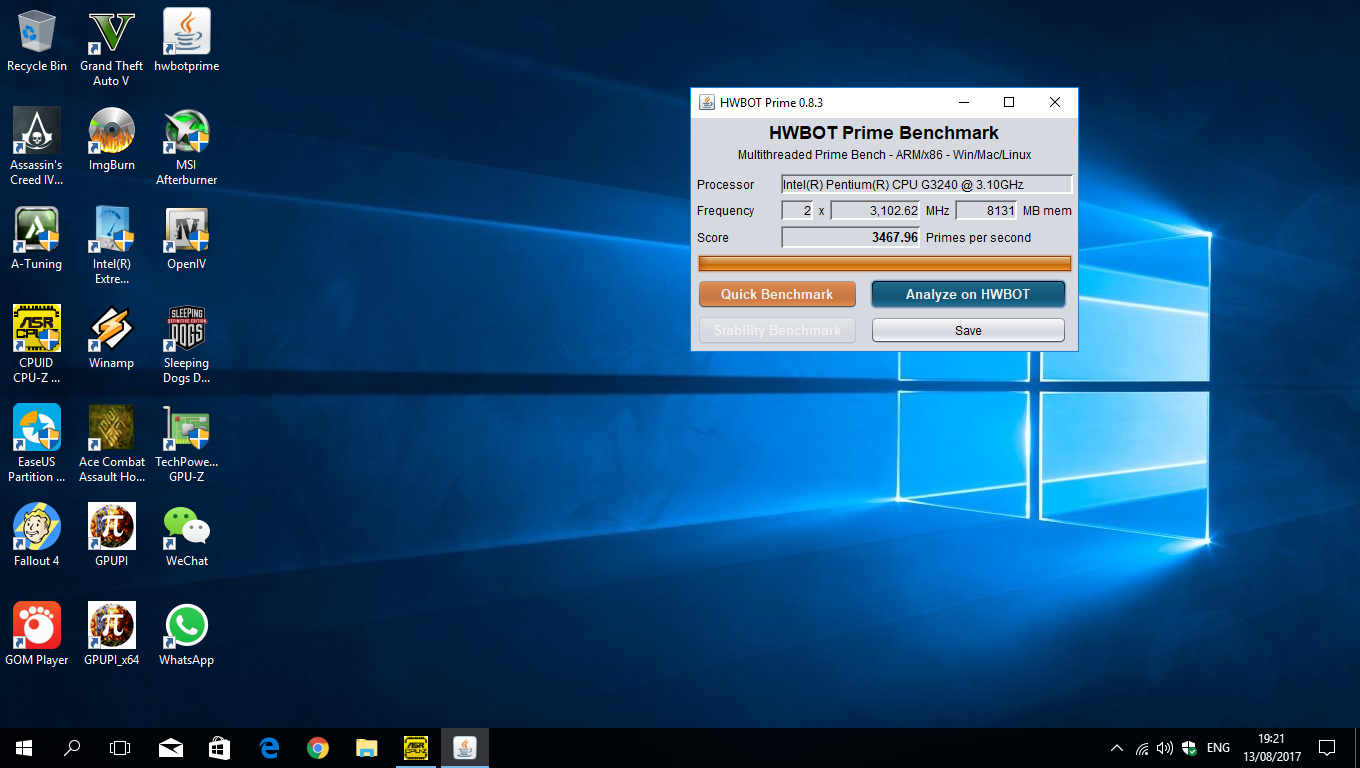Viewport: 1360px width, 768px height.
Task: Click the orange benchmark progress bar
Action: (x=884, y=263)
